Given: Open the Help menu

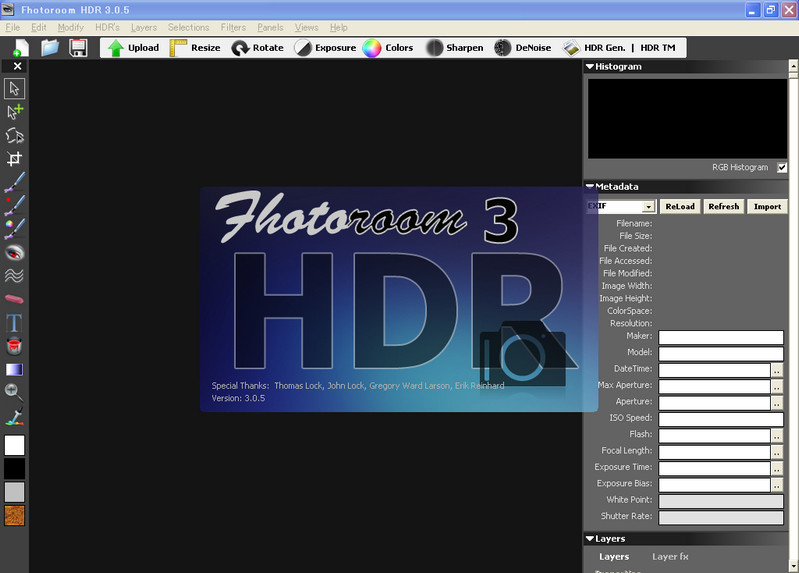Looking at the screenshot, I should tap(338, 28).
